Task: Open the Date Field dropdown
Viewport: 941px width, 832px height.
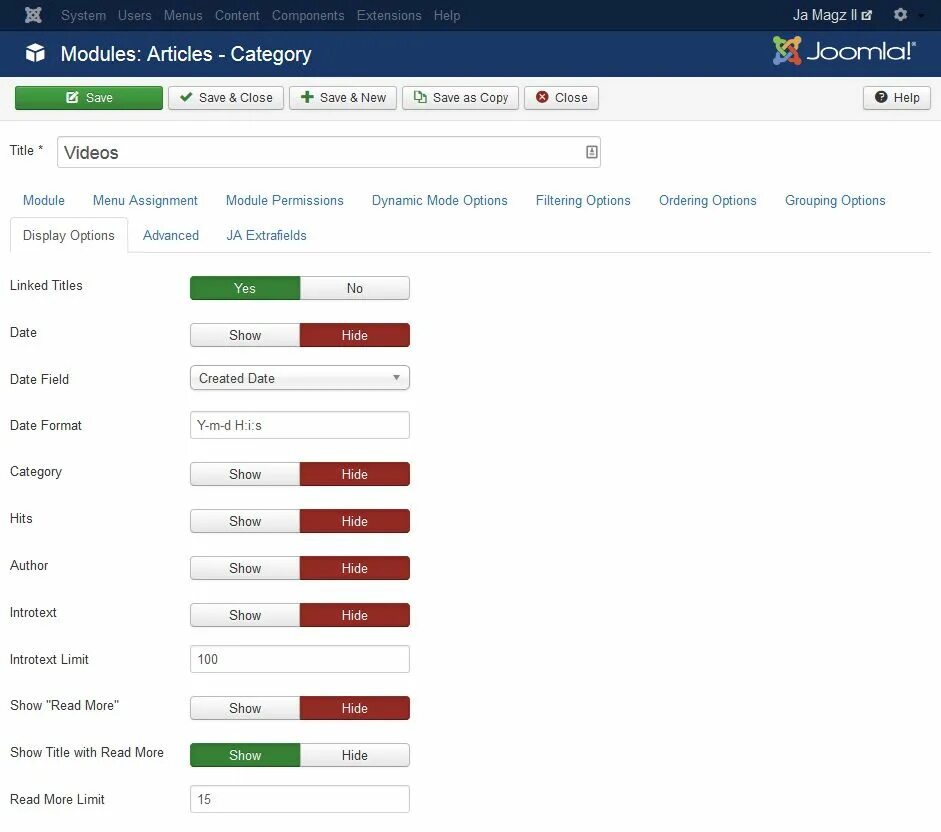Action: coord(300,378)
